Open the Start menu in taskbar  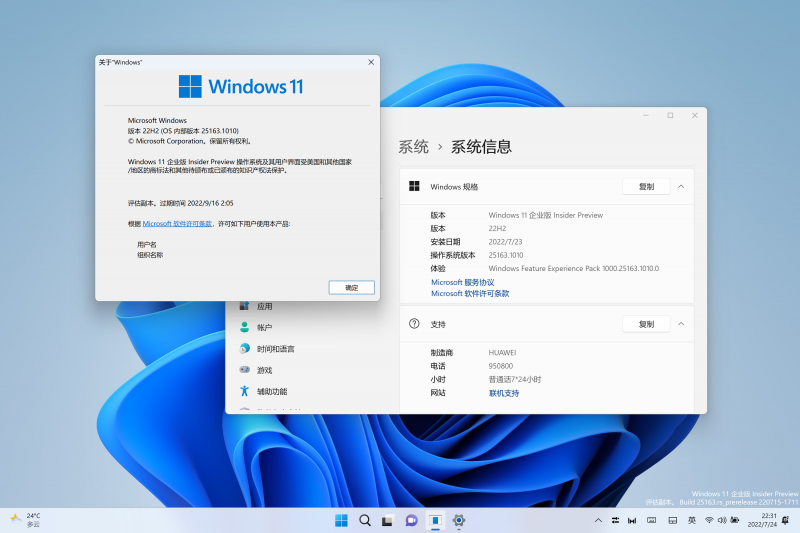[x=341, y=520]
